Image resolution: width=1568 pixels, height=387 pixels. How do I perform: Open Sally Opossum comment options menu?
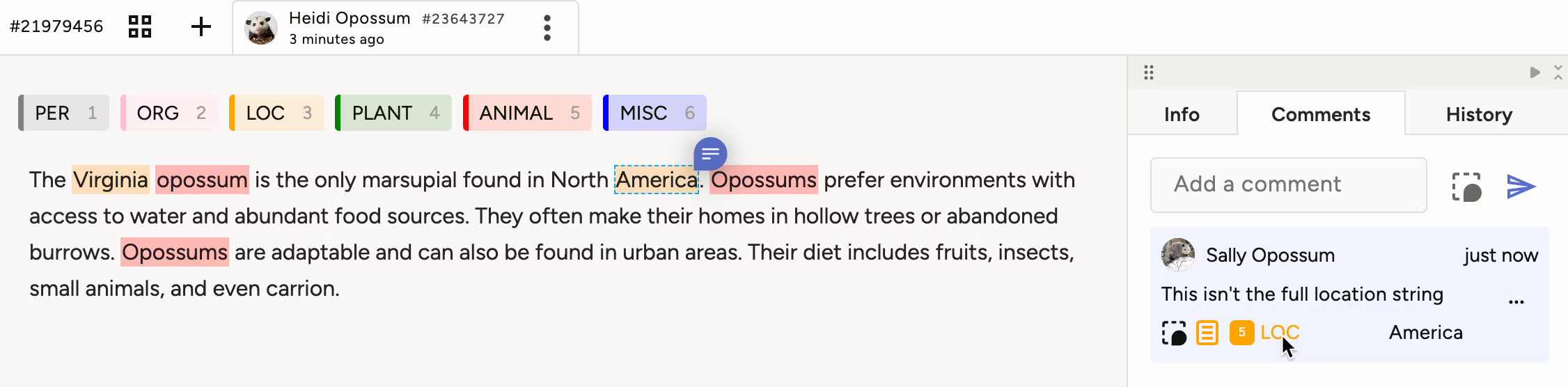[1516, 302]
